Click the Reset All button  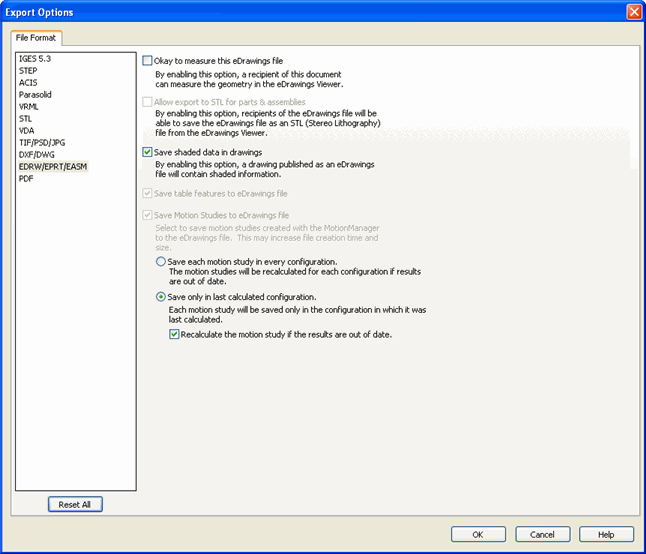click(75, 505)
